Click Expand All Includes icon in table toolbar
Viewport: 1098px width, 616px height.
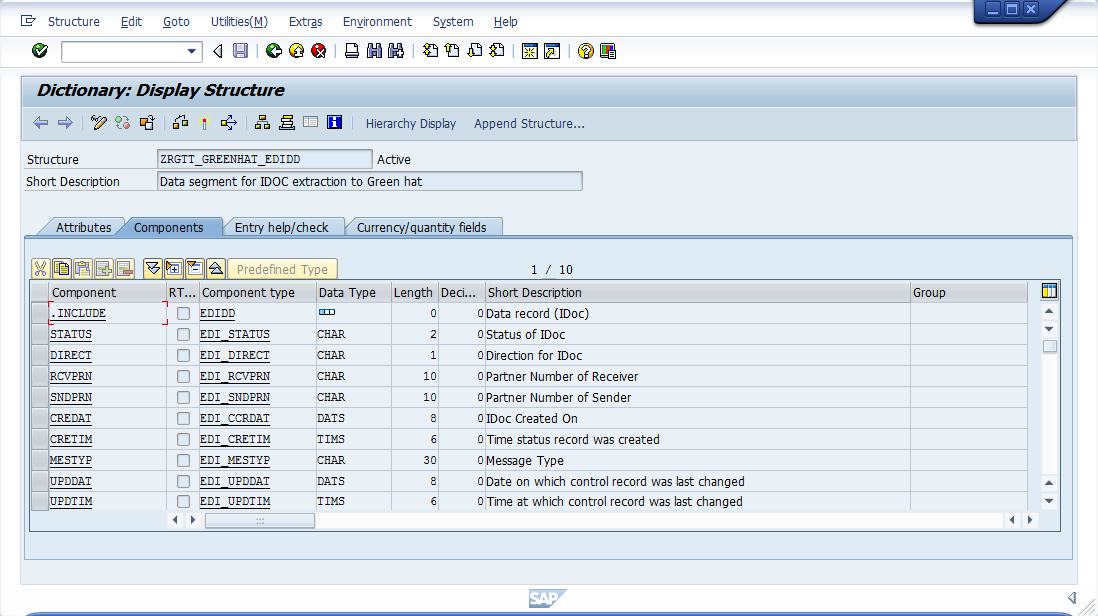click(x=152, y=268)
